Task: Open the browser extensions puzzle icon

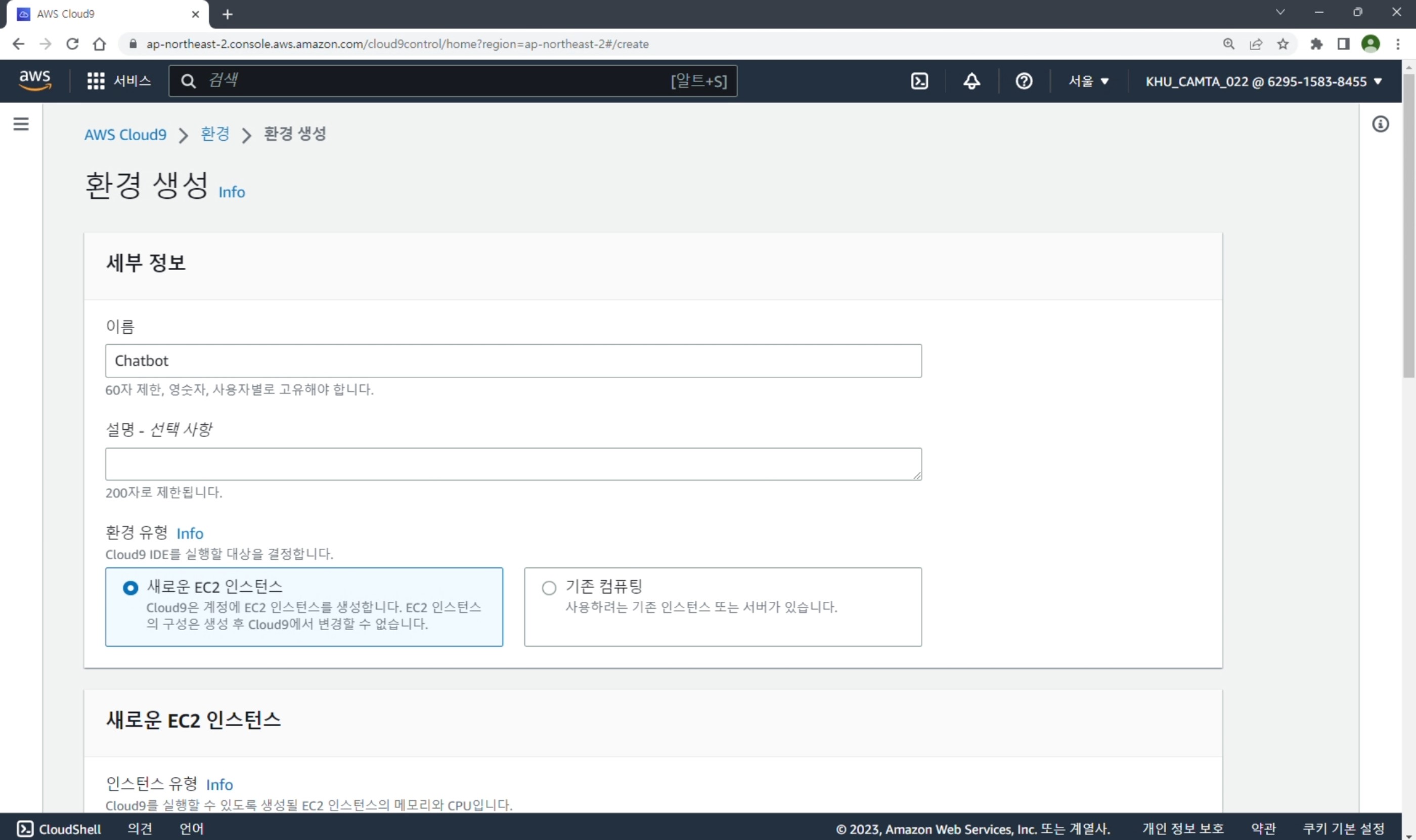Action: (x=1316, y=43)
